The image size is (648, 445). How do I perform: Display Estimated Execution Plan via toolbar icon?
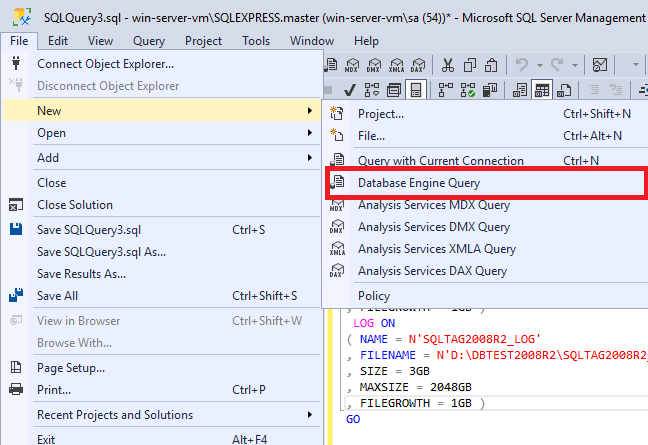click(x=372, y=90)
